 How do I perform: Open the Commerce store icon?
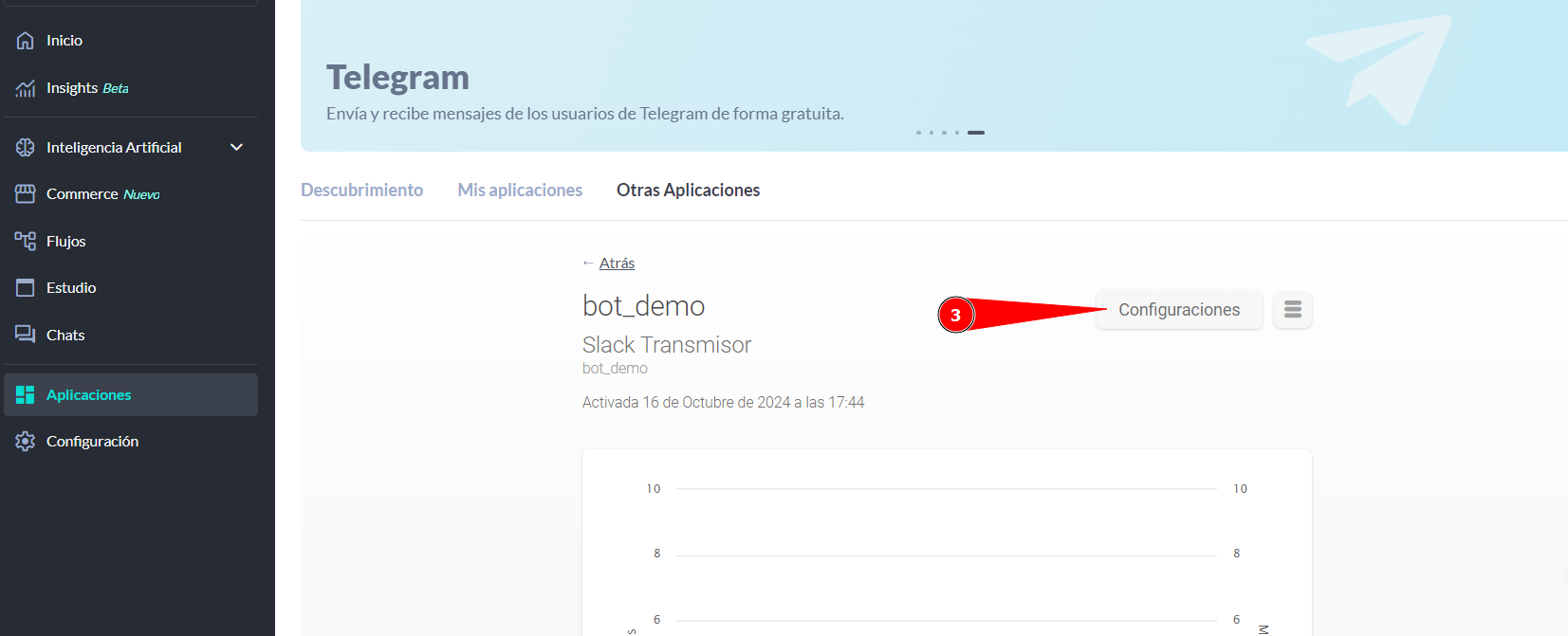pos(26,194)
